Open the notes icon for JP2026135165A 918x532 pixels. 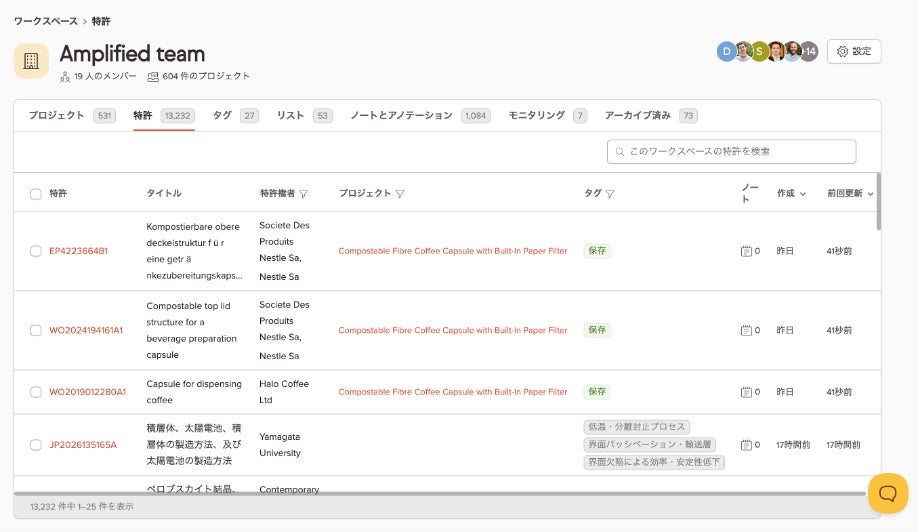[x=746, y=445]
